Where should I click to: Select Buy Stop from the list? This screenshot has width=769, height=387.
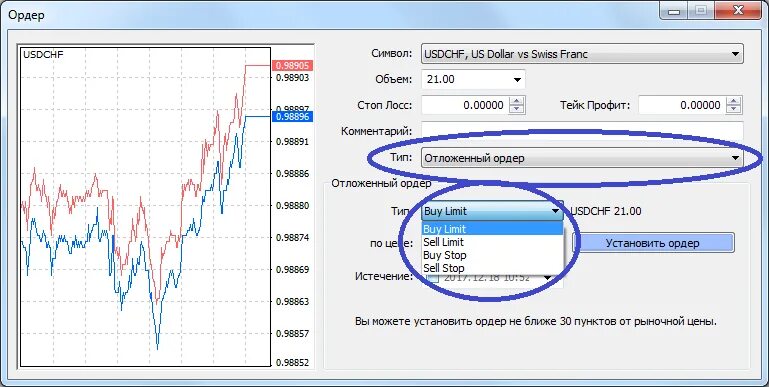tap(492, 255)
